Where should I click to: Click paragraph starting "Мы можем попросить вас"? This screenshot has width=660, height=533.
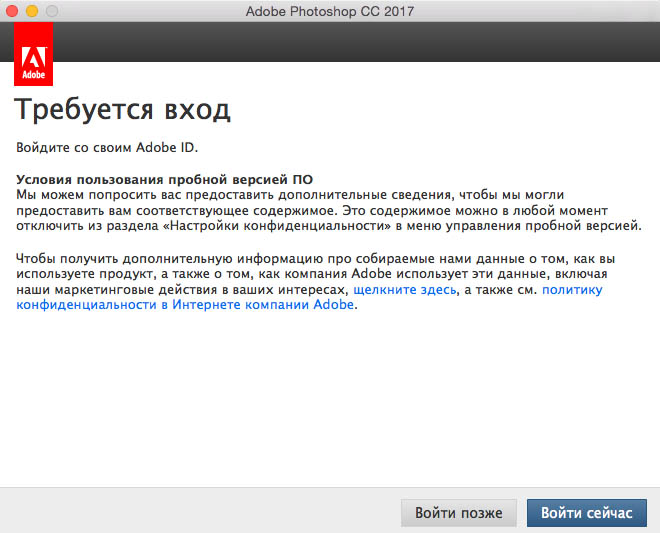[x=329, y=210]
